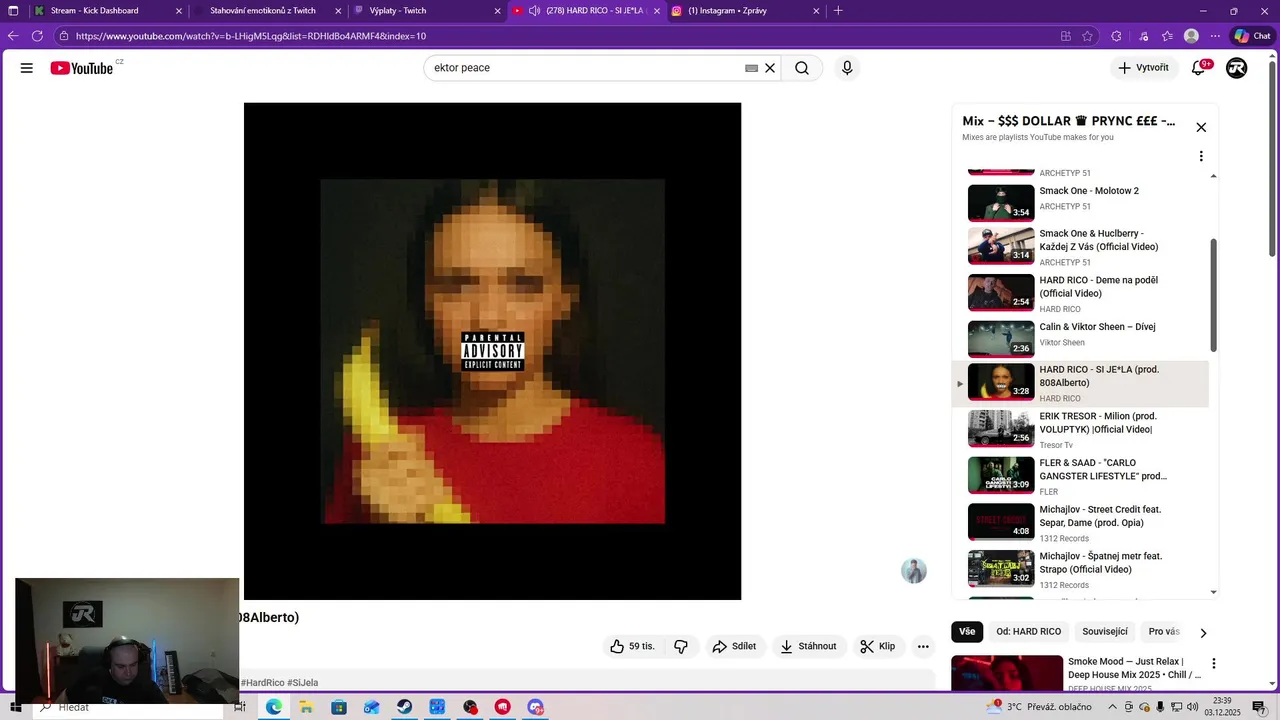This screenshot has height=720, width=1280.
Task: Mute audio icon on HARD RICO tab
Action: pyautogui.click(x=535, y=11)
